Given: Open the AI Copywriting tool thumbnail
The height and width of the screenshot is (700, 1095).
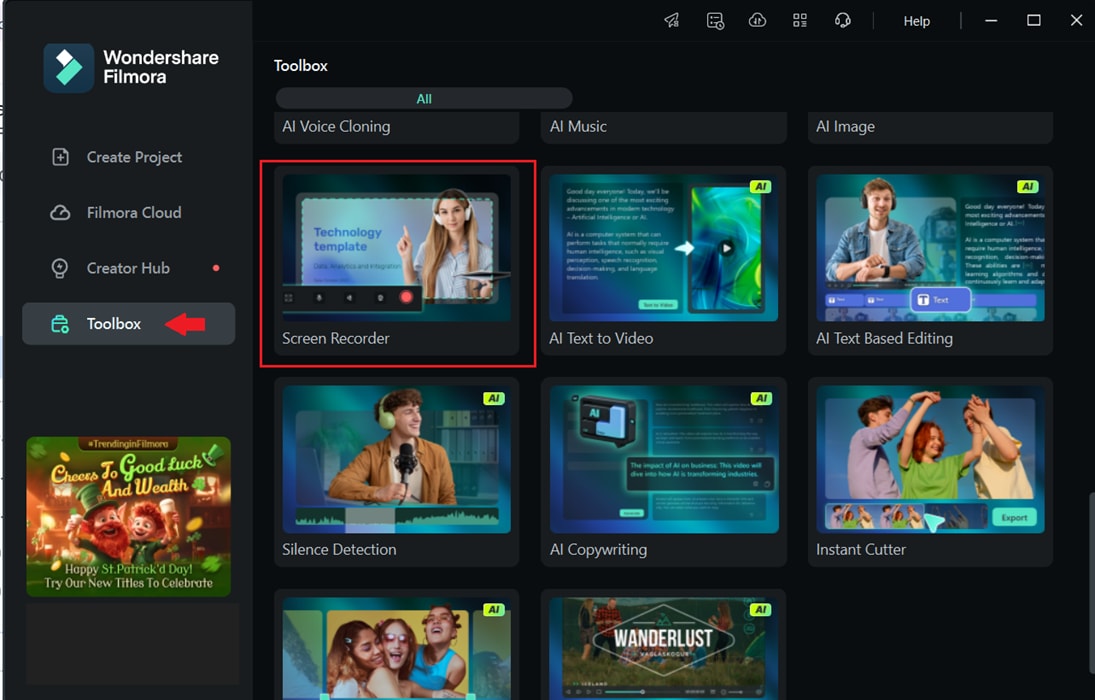Looking at the screenshot, I should [663, 460].
